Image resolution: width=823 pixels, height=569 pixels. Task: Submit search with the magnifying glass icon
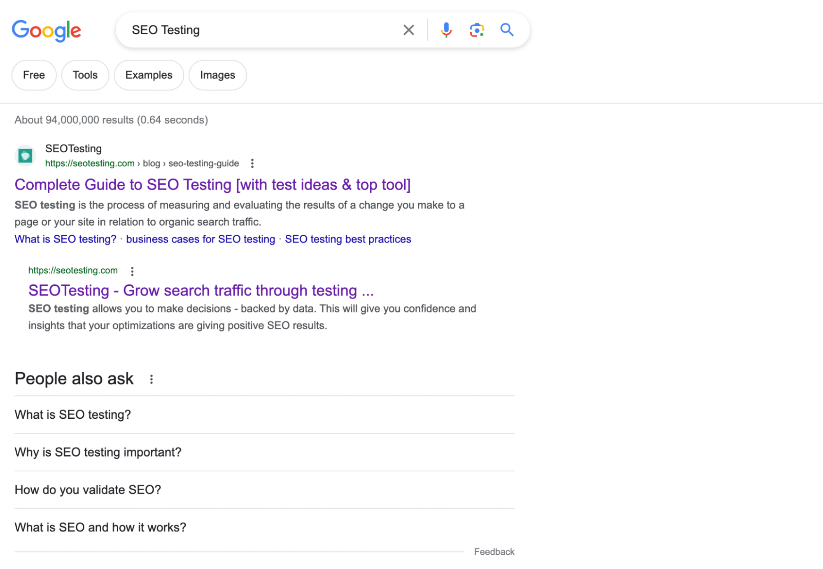click(507, 30)
